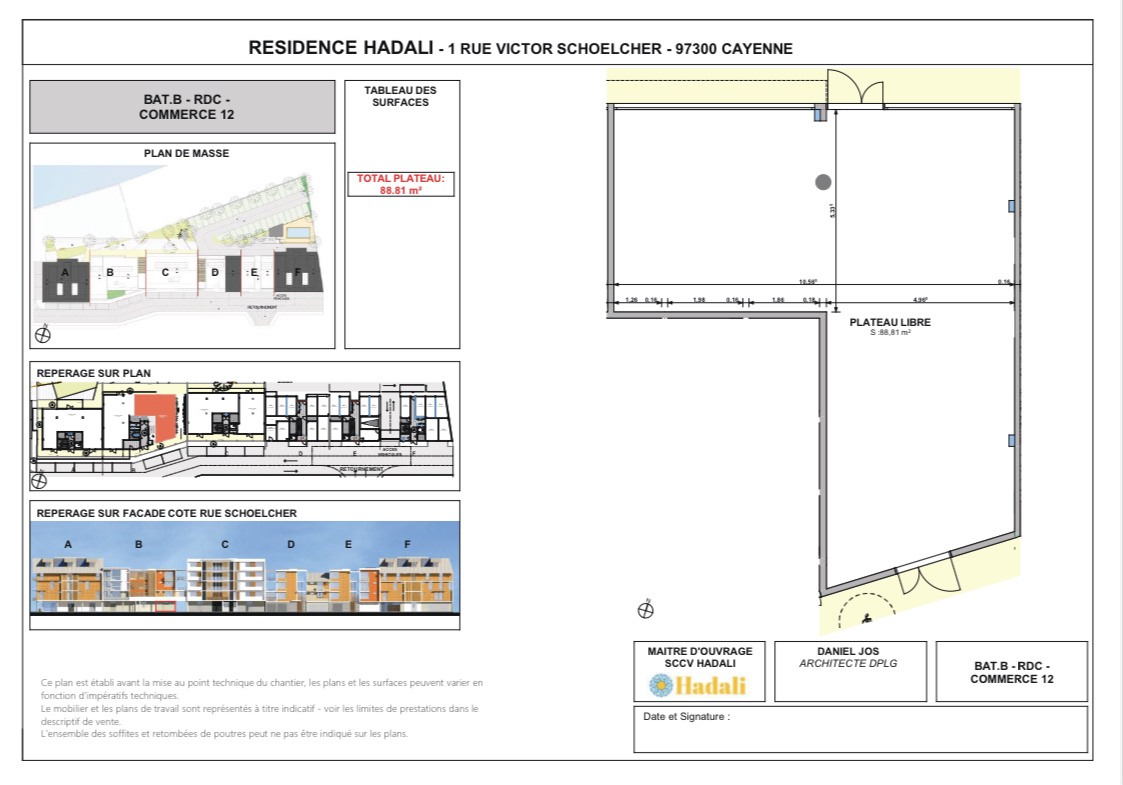
Task: Click building letter E in the Plan de Masse
Action: pos(254,272)
